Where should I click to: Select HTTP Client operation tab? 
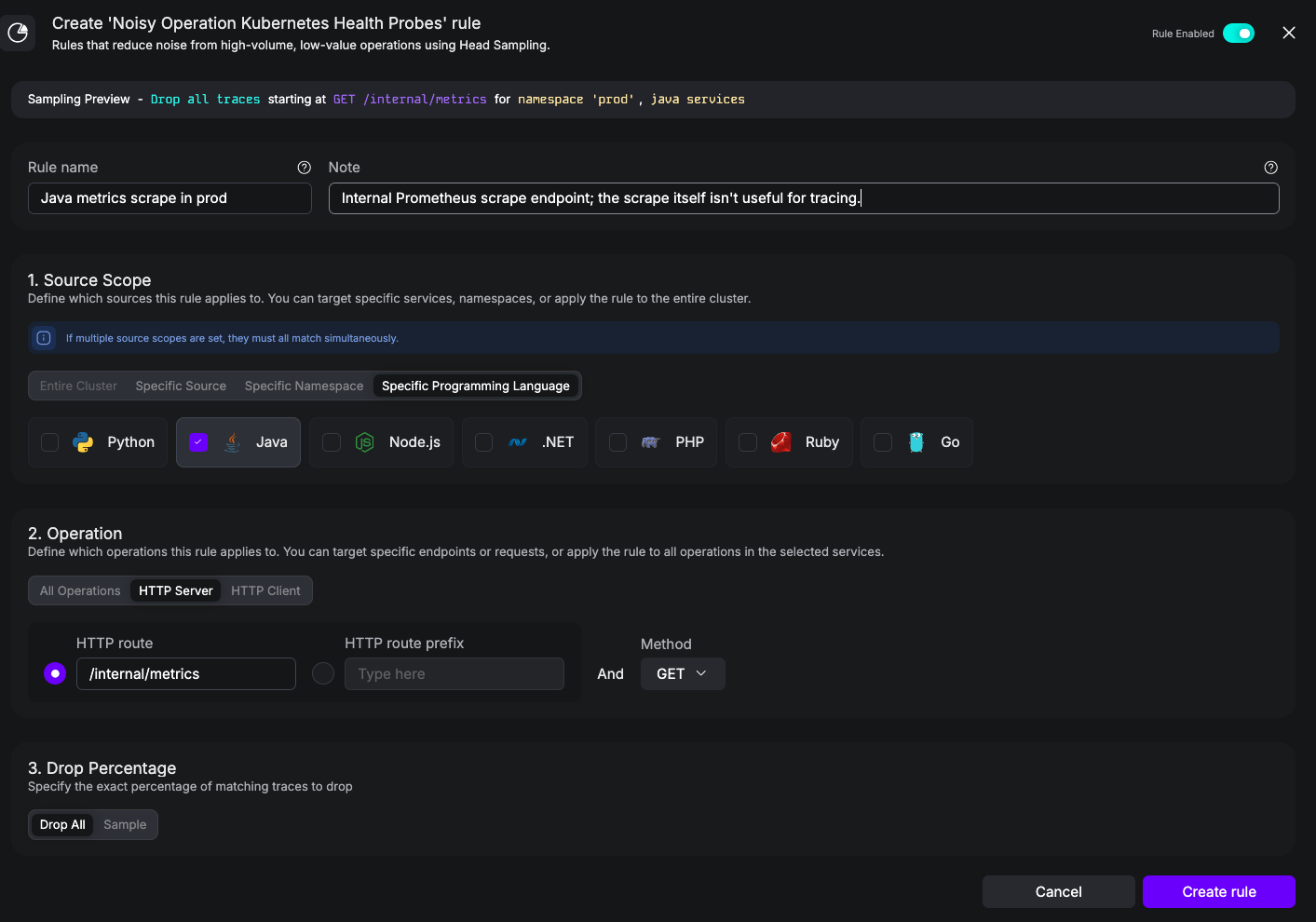coord(265,590)
